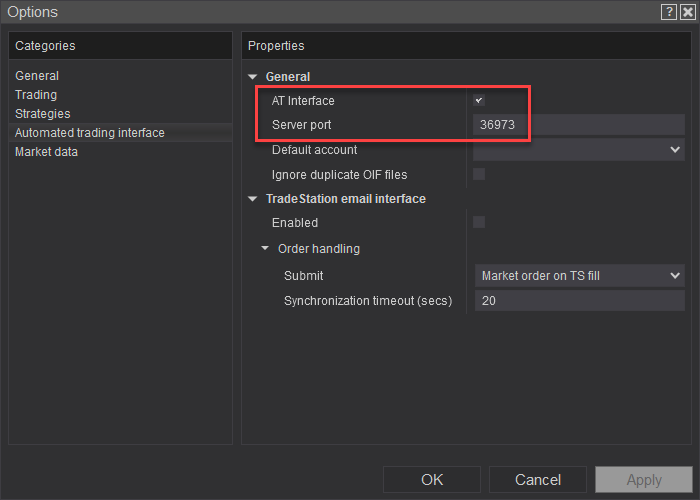The image size is (700, 500).
Task: Switch to Market data category
Action: click(46, 152)
